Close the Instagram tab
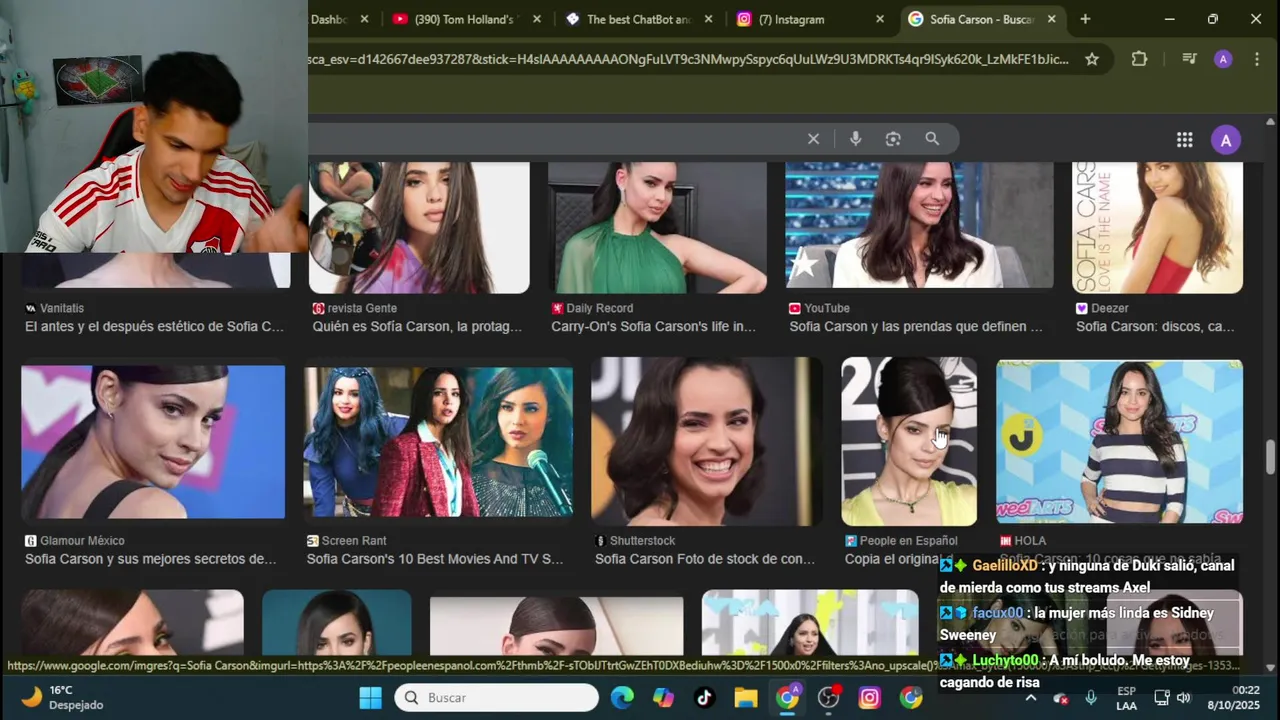The height and width of the screenshot is (720, 1280). pyautogui.click(x=880, y=19)
